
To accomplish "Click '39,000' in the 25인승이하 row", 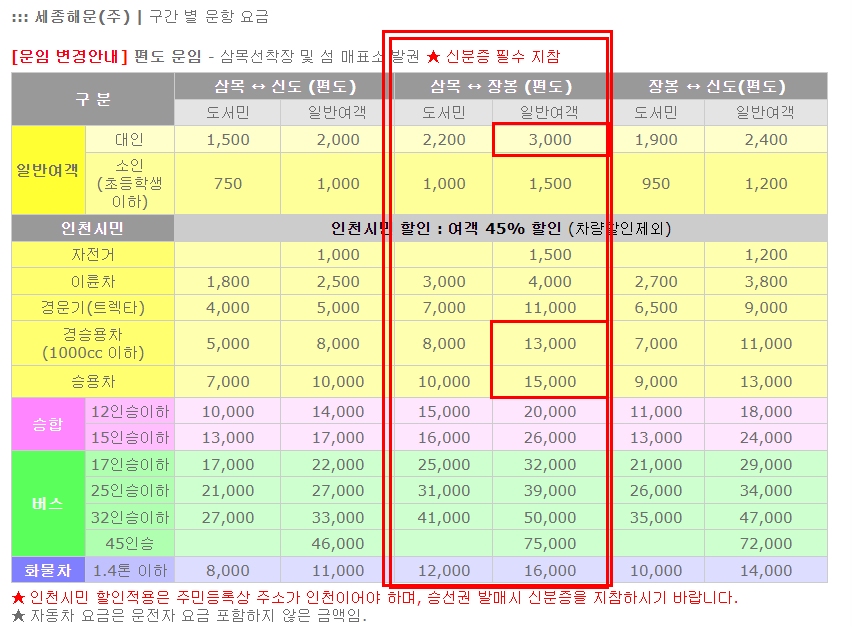I will (x=550, y=490).
